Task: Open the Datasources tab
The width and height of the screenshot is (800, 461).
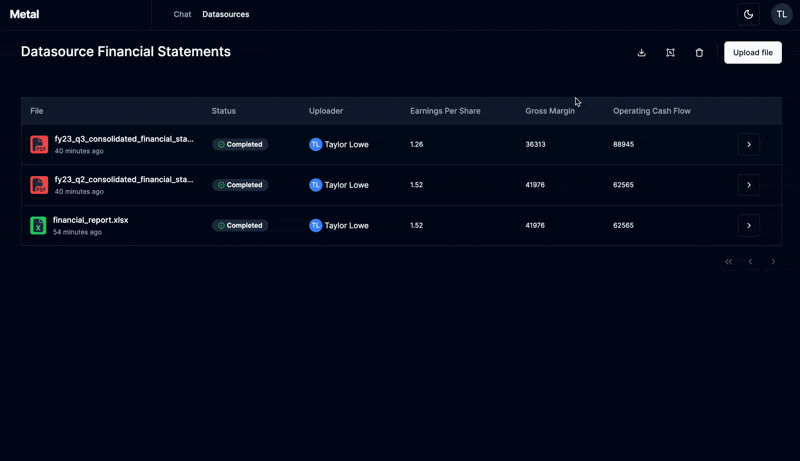Action: pyautogui.click(x=226, y=15)
